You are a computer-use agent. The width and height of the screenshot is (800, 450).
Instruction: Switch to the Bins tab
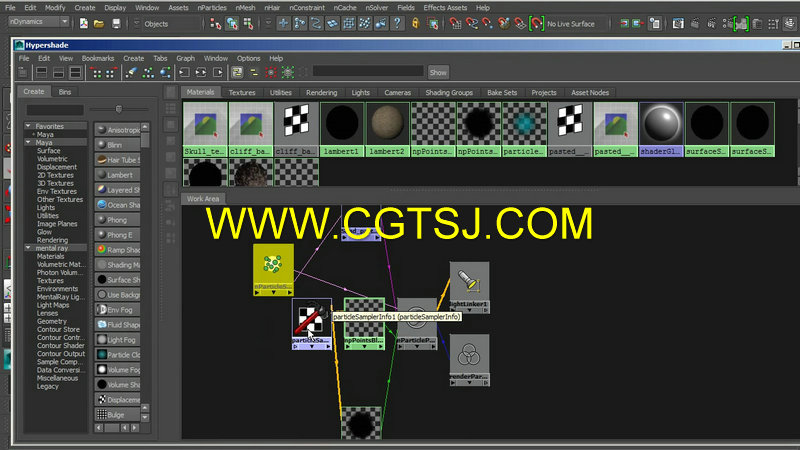pos(65,92)
